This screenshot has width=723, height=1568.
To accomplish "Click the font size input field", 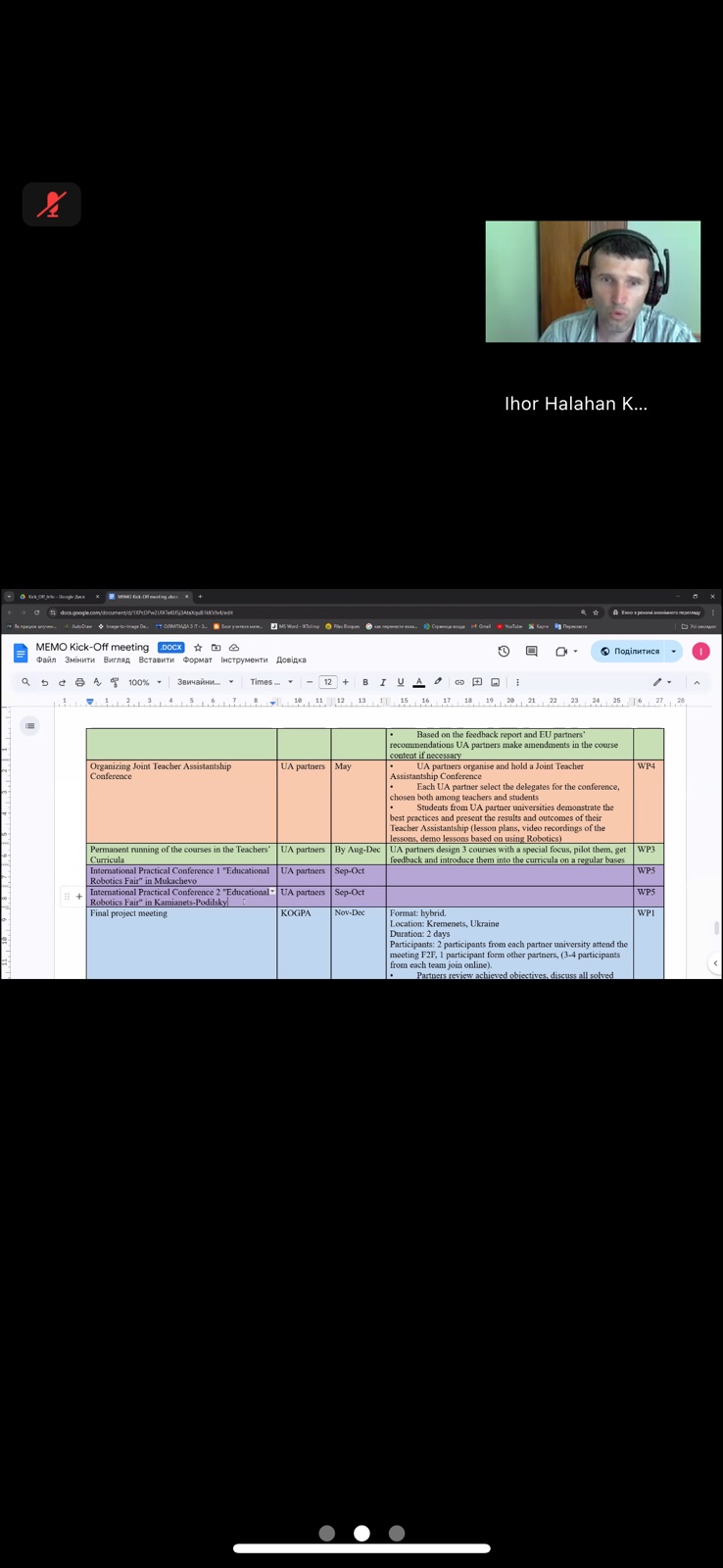I will [x=327, y=682].
